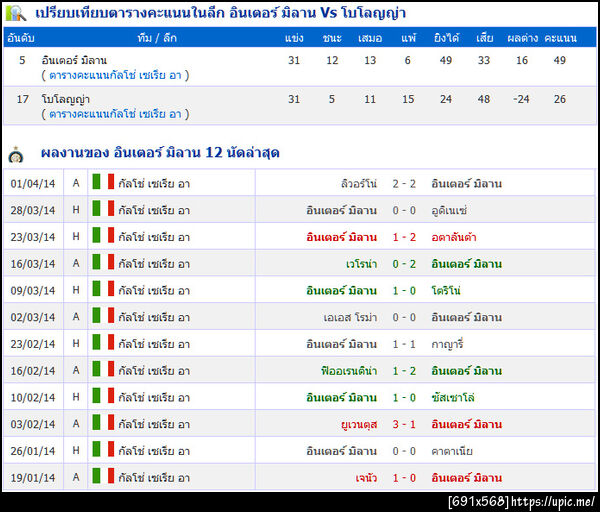Click opponent ซัสเซาโล่ in 10/02/14 match
600x512 pixels.
[x=453, y=398]
